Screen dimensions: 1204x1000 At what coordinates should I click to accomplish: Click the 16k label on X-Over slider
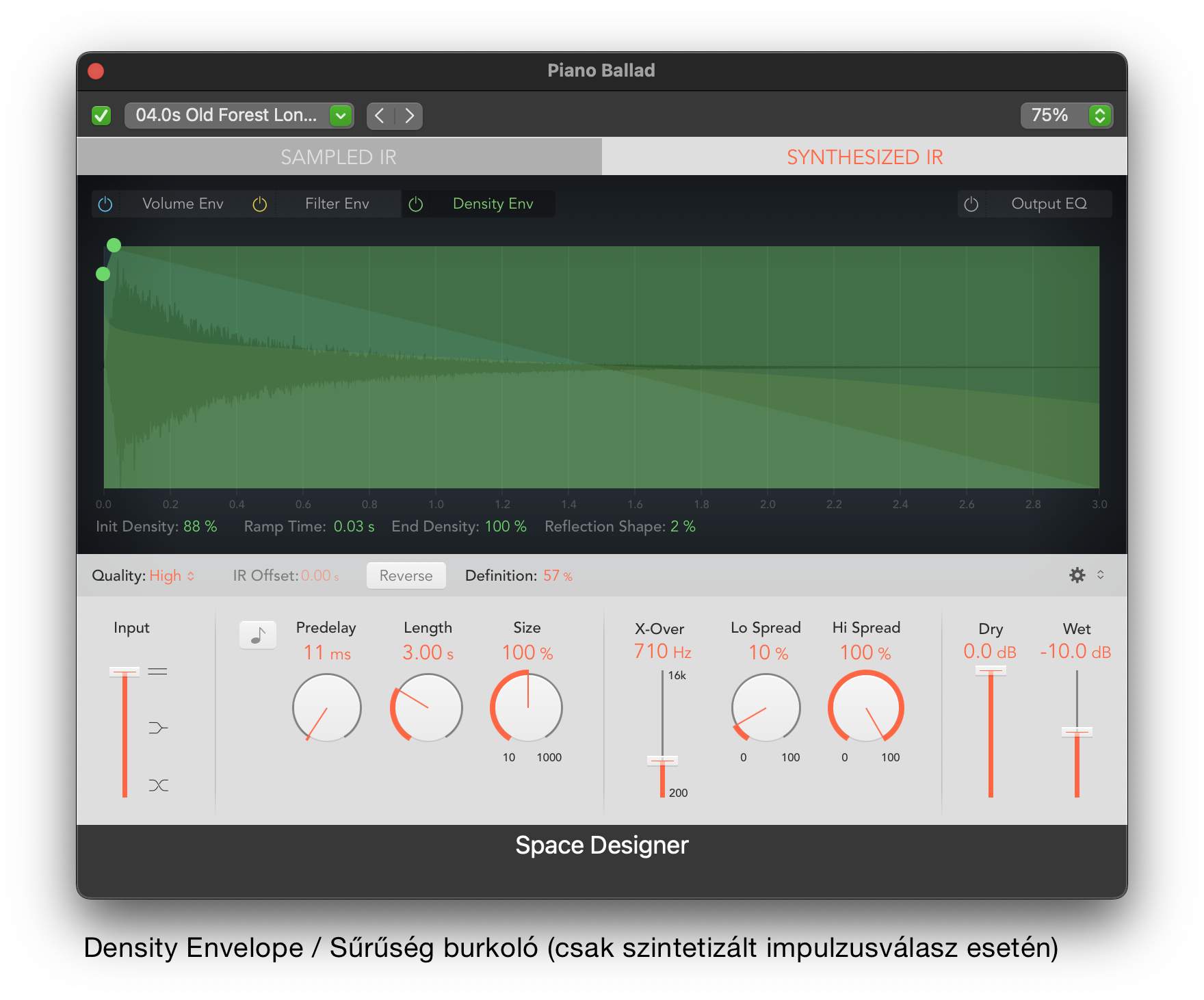coord(677,676)
